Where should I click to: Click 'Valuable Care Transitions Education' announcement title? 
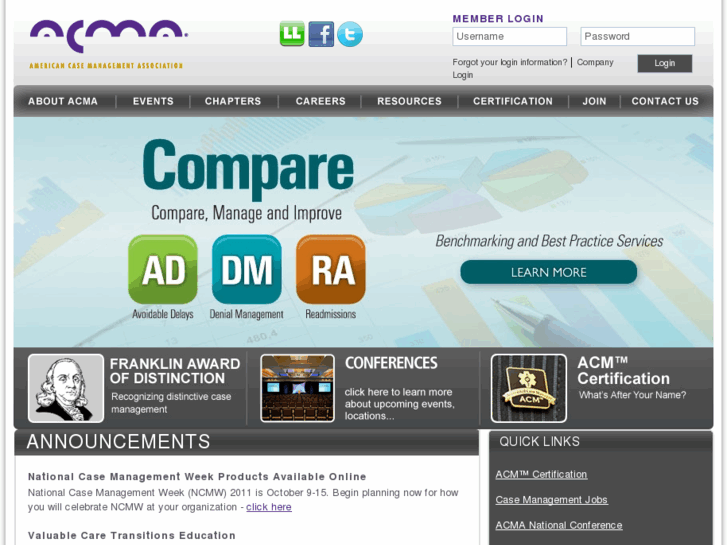coord(132,535)
